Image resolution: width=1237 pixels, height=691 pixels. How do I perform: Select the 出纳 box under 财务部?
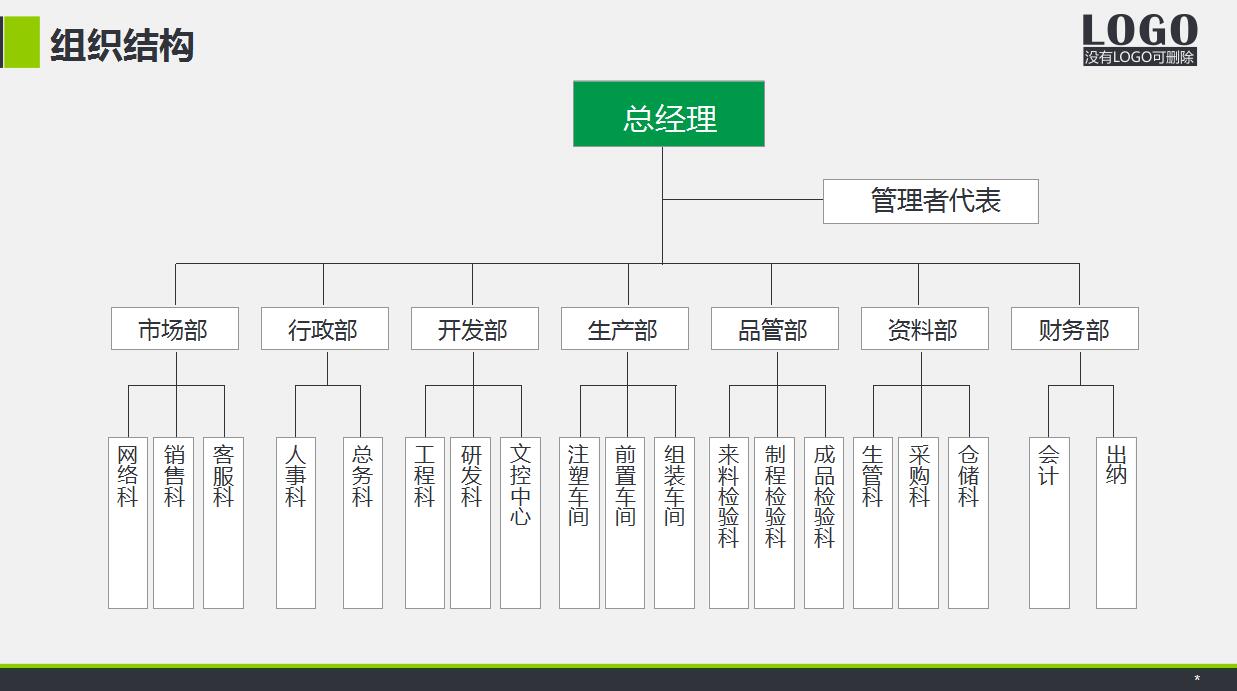[x=1117, y=522]
